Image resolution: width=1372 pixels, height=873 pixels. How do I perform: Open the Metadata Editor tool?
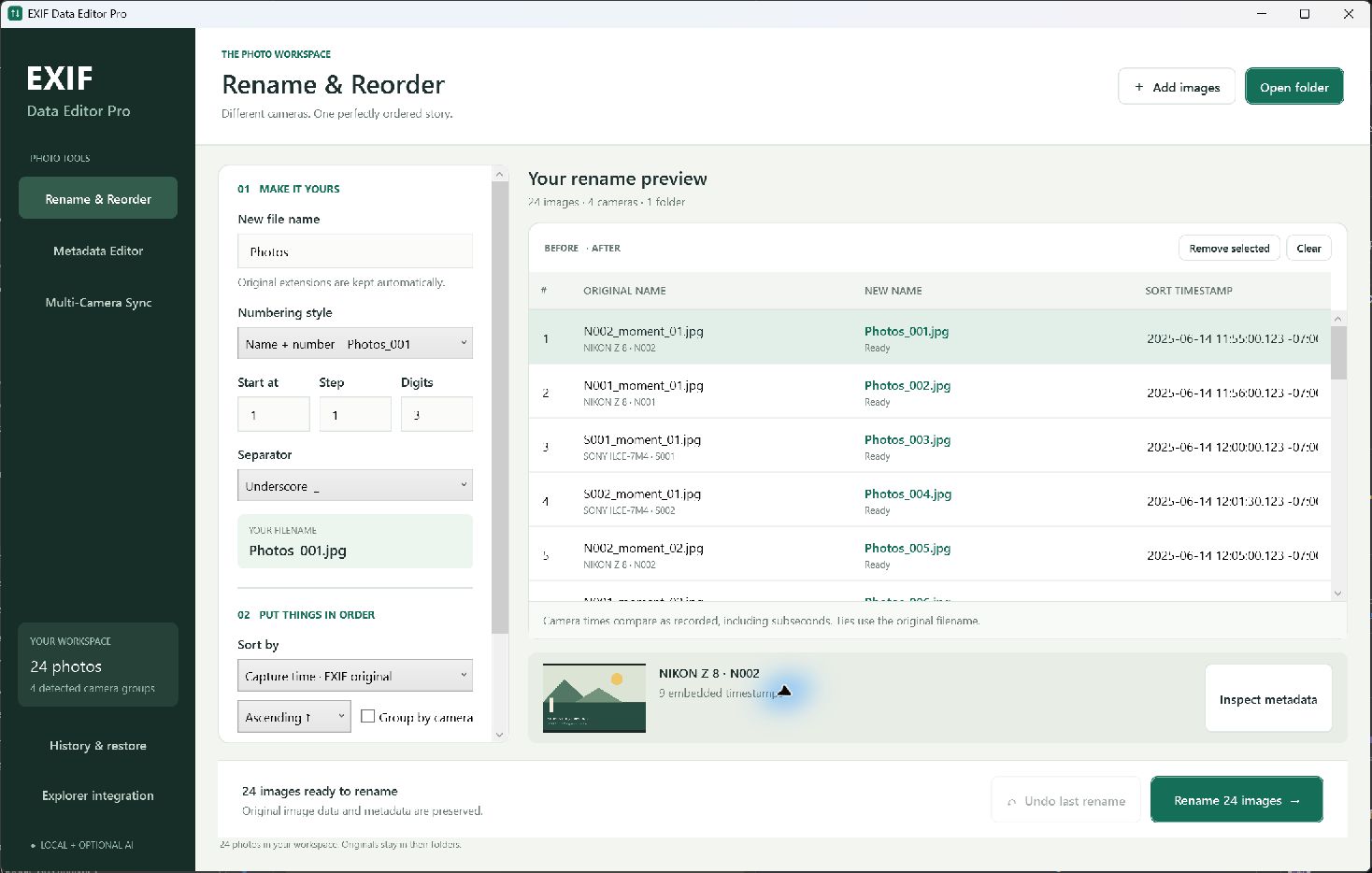point(98,250)
